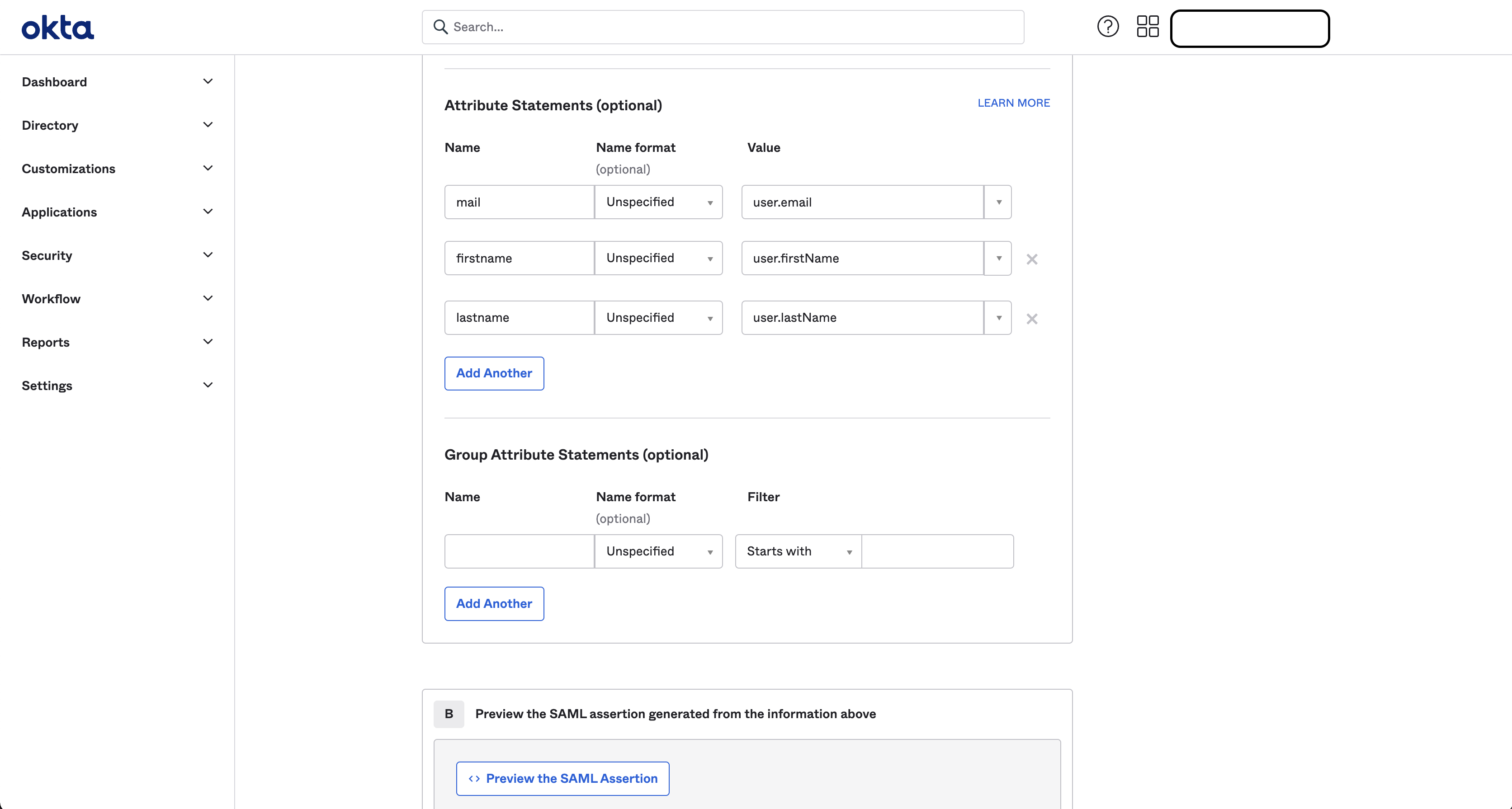Select Reports in the sidebar
This screenshot has height=809, width=1512.
(x=46, y=342)
